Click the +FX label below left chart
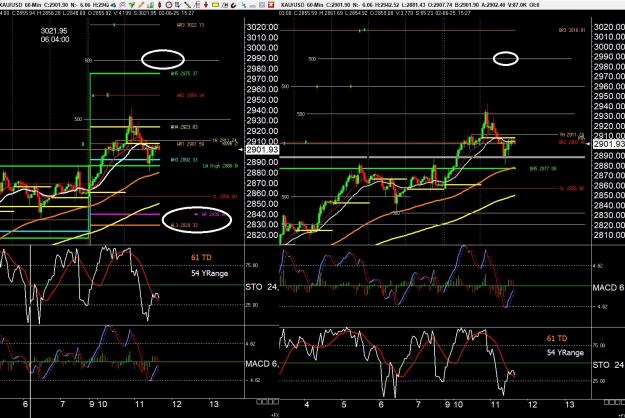 [275, 415]
